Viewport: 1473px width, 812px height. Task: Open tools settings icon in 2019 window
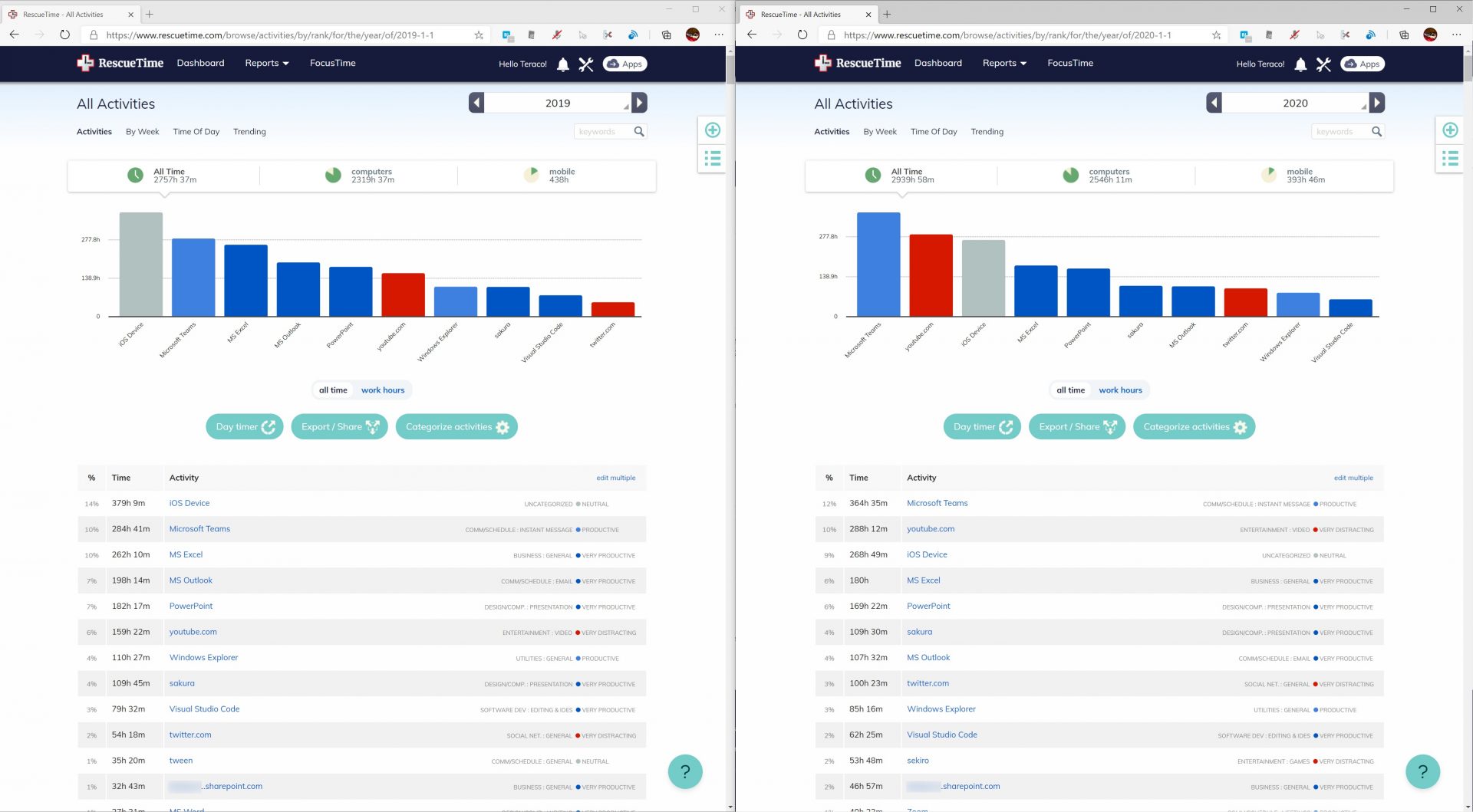(586, 64)
